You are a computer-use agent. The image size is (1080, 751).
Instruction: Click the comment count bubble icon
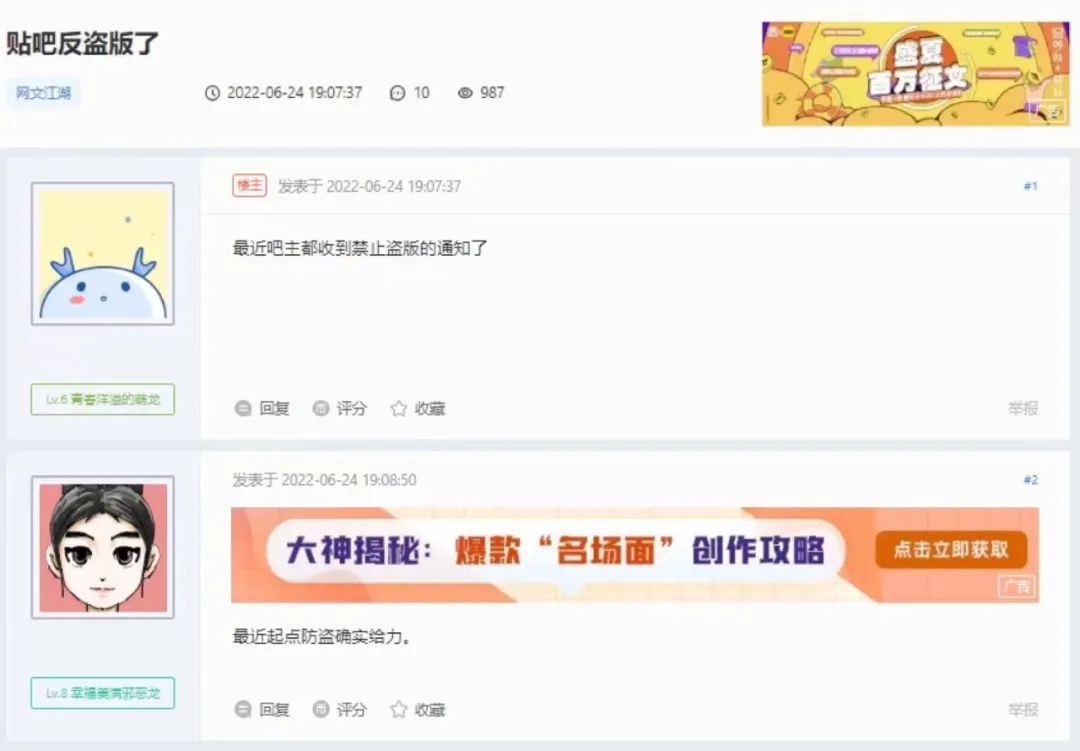(397, 93)
